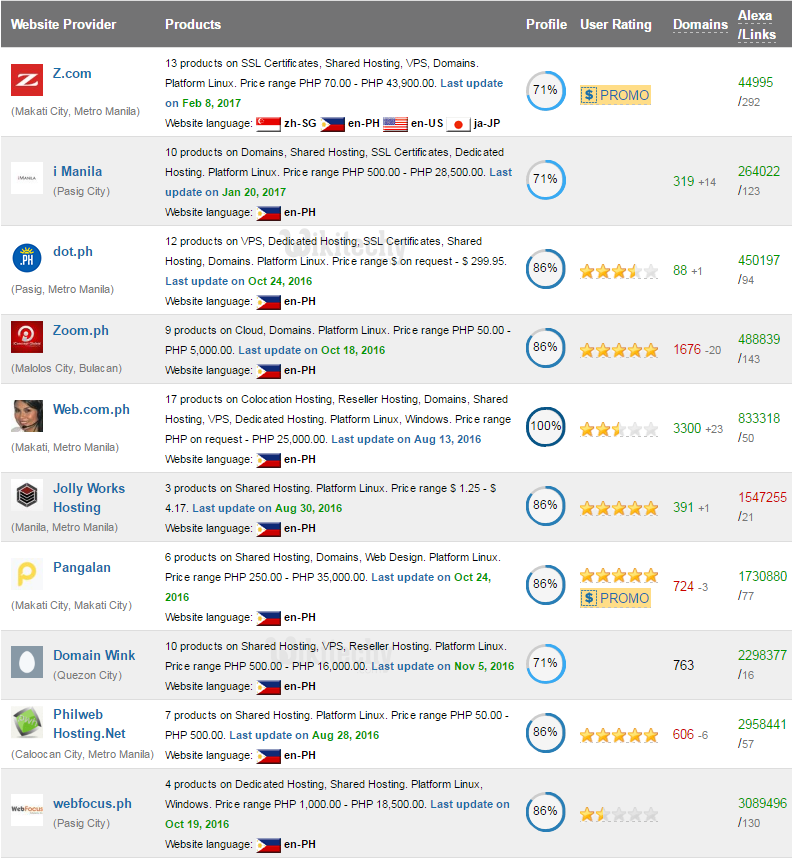This screenshot has height=859, width=792.
Task: Follow the i Manila provider link
Action: click(78, 171)
